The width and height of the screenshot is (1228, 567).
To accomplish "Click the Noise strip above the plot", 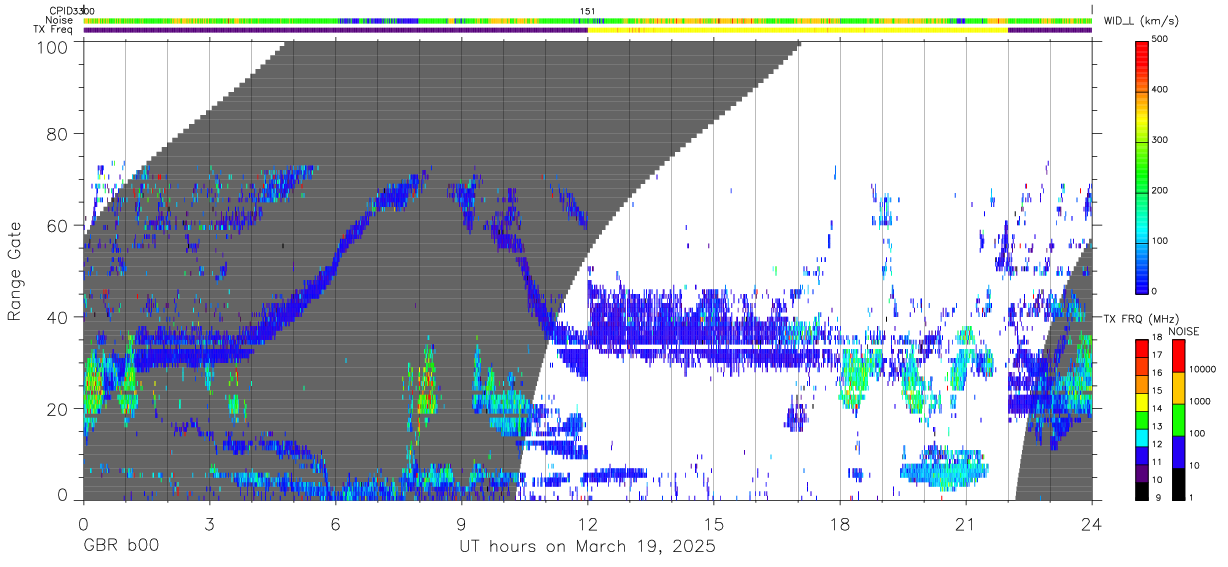I will pyautogui.click(x=587, y=20).
